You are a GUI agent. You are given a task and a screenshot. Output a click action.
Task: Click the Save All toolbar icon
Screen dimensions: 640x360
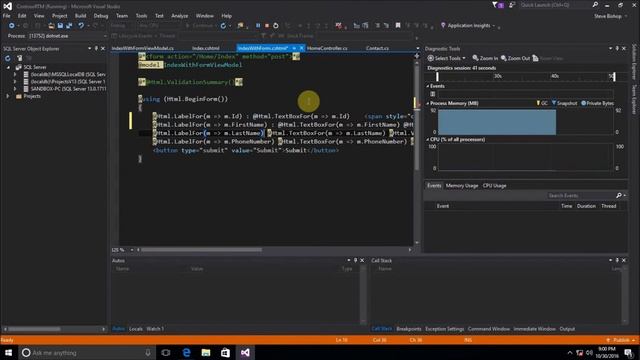pyautogui.click(x=69, y=26)
